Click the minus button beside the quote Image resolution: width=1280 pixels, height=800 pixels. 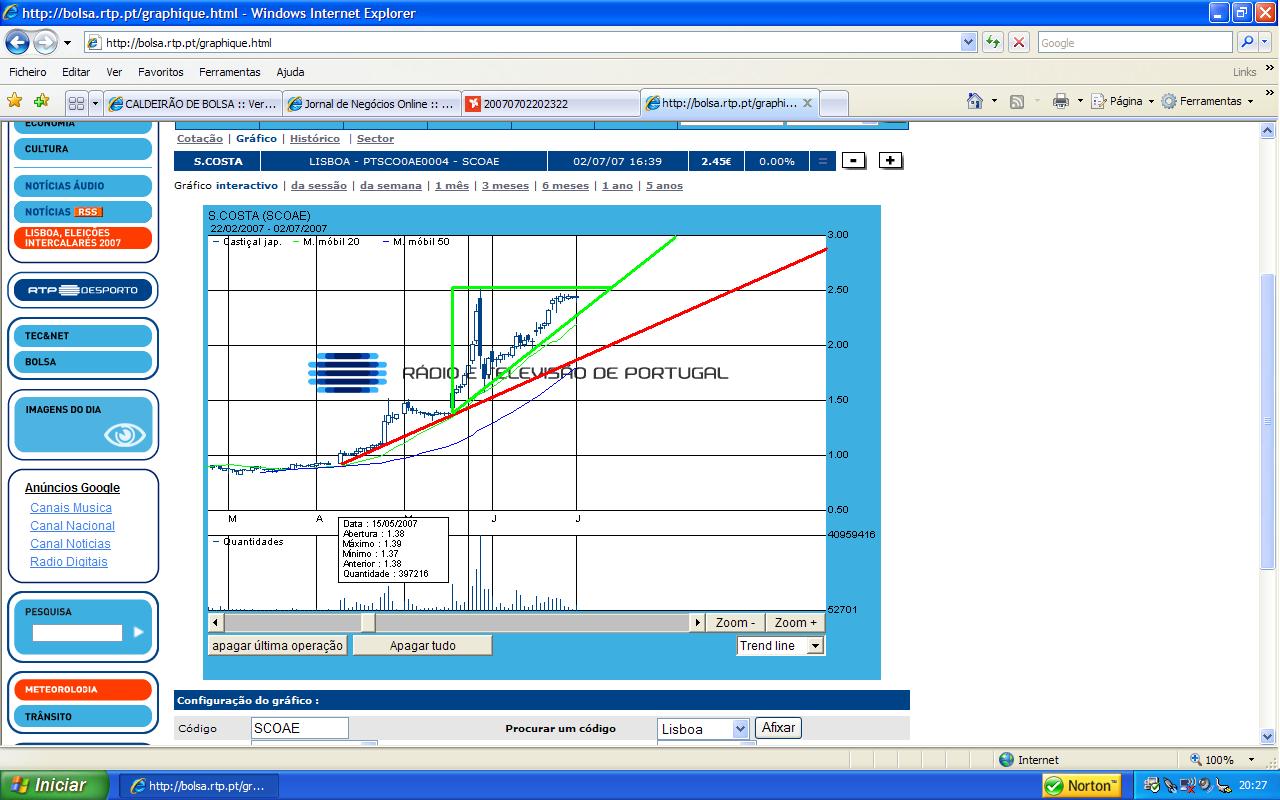coord(853,161)
